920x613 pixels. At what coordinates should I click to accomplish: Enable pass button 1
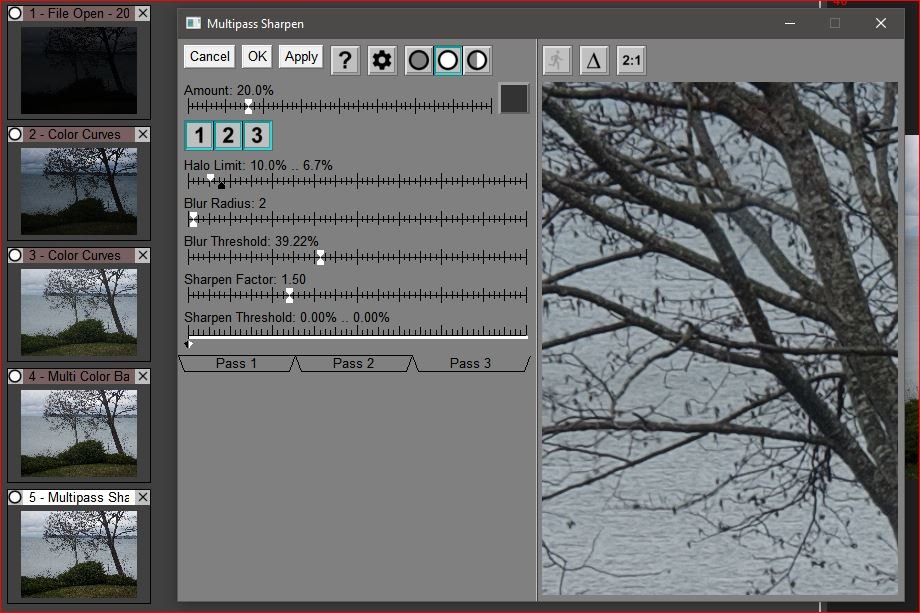click(x=198, y=134)
